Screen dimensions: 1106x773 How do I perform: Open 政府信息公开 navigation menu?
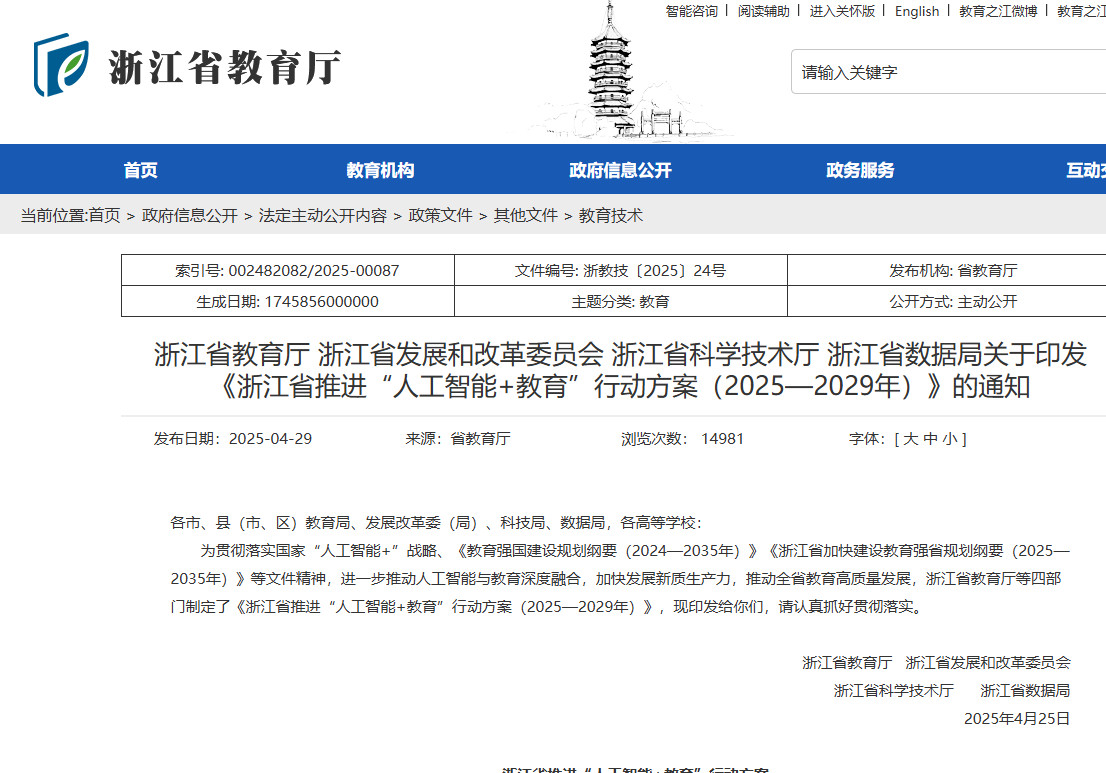coord(620,170)
